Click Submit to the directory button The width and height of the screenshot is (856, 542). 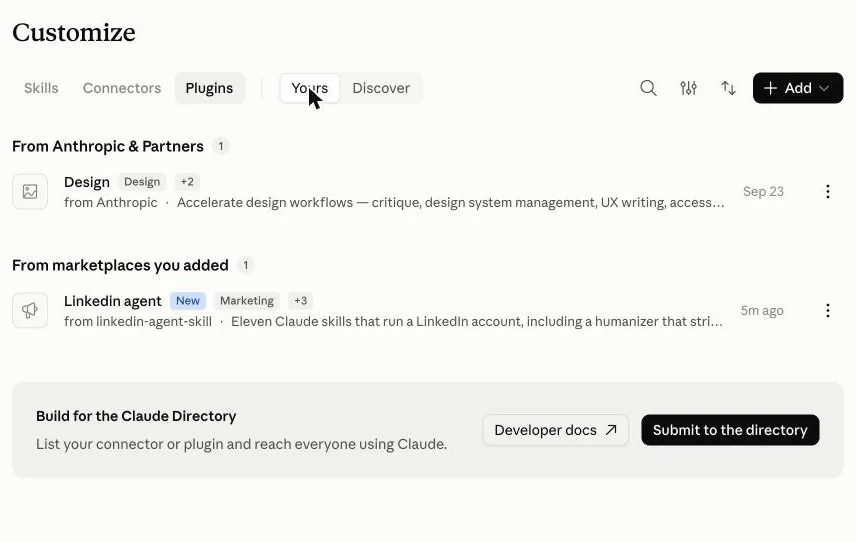click(730, 430)
